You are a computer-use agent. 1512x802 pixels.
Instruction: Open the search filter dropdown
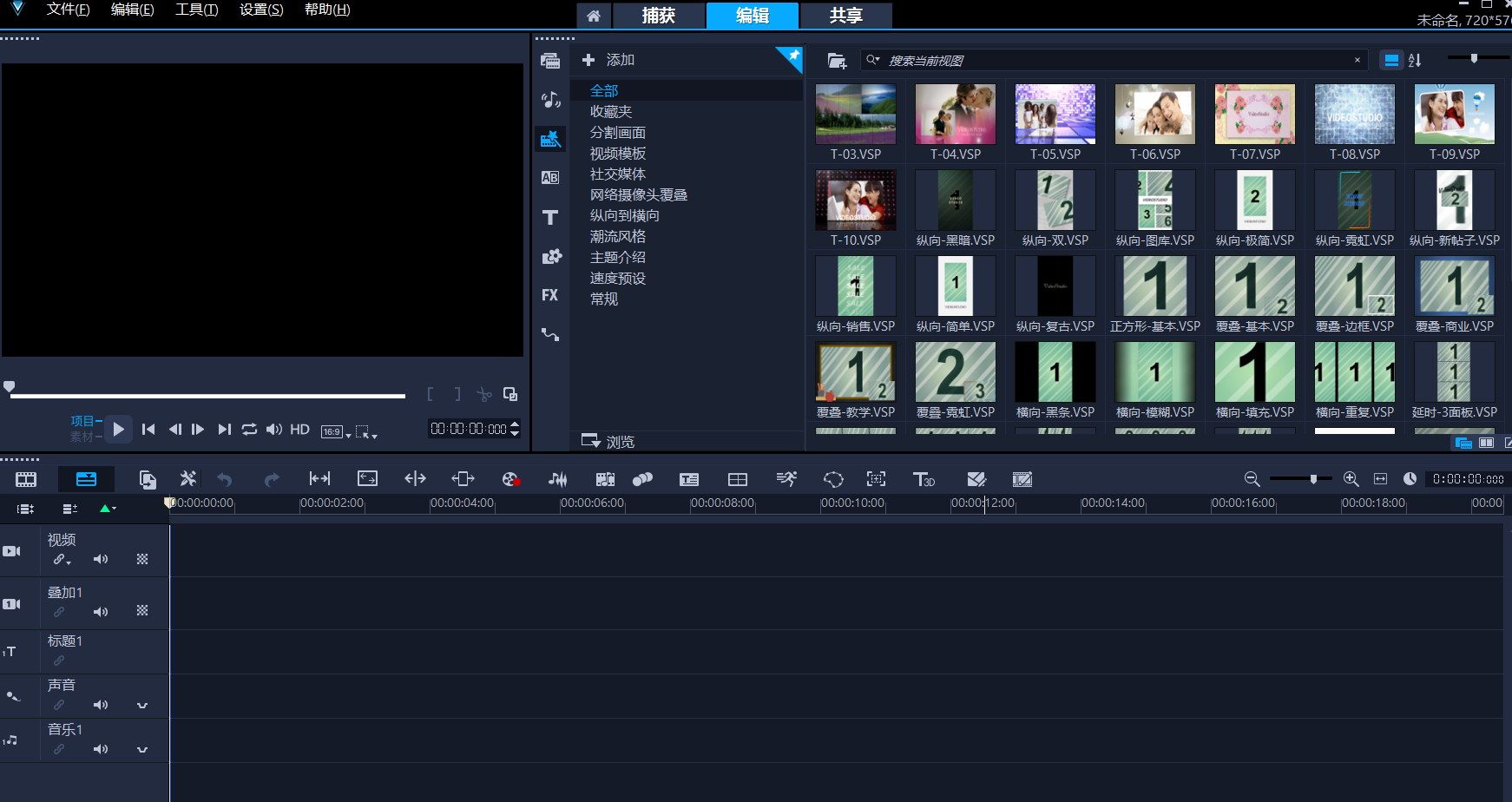pyautogui.click(x=873, y=60)
